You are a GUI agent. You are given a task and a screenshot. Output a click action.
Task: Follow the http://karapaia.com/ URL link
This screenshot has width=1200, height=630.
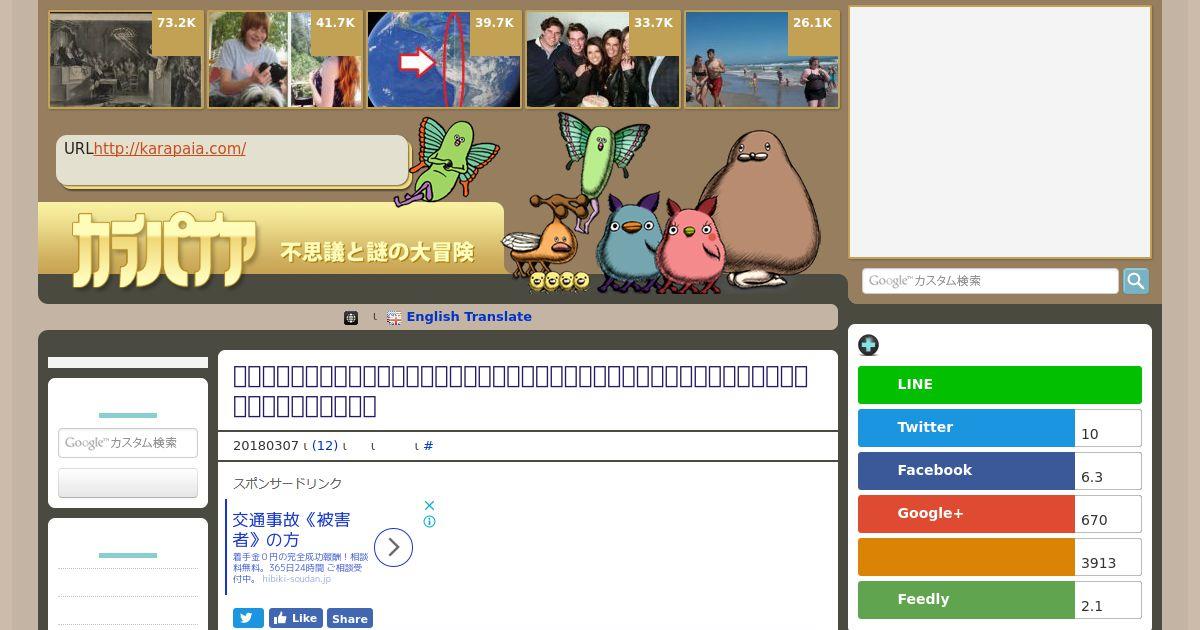tap(170, 148)
